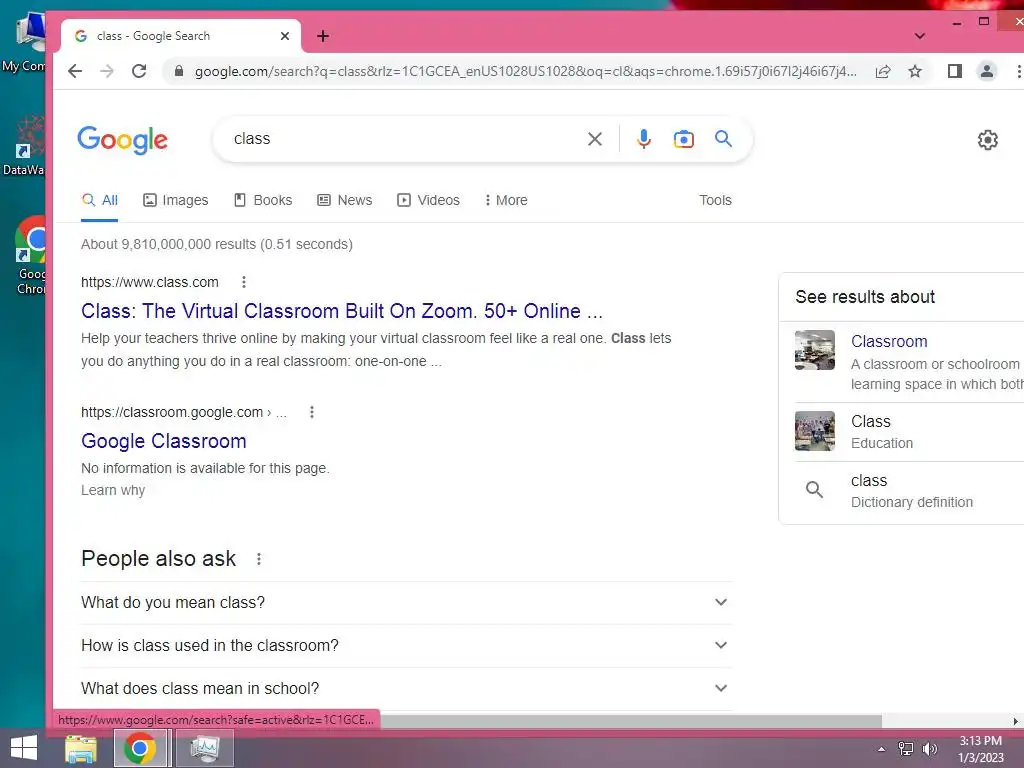1024x768 pixels.
Task: Click the Classroom thumbnail image
Action: click(814, 350)
